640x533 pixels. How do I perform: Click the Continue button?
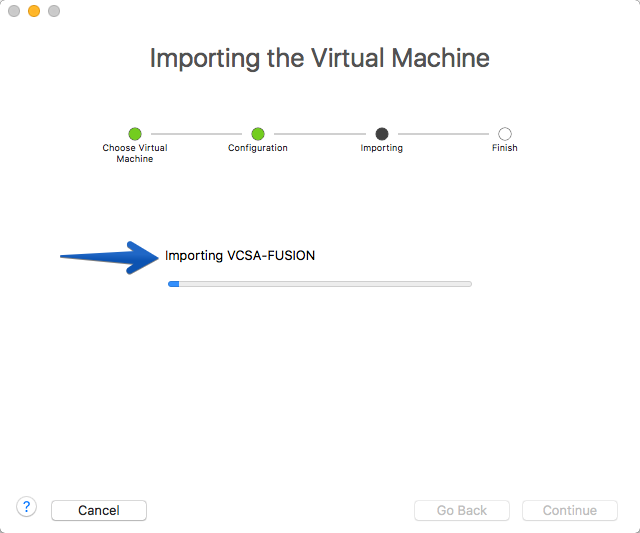tap(570, 510)
